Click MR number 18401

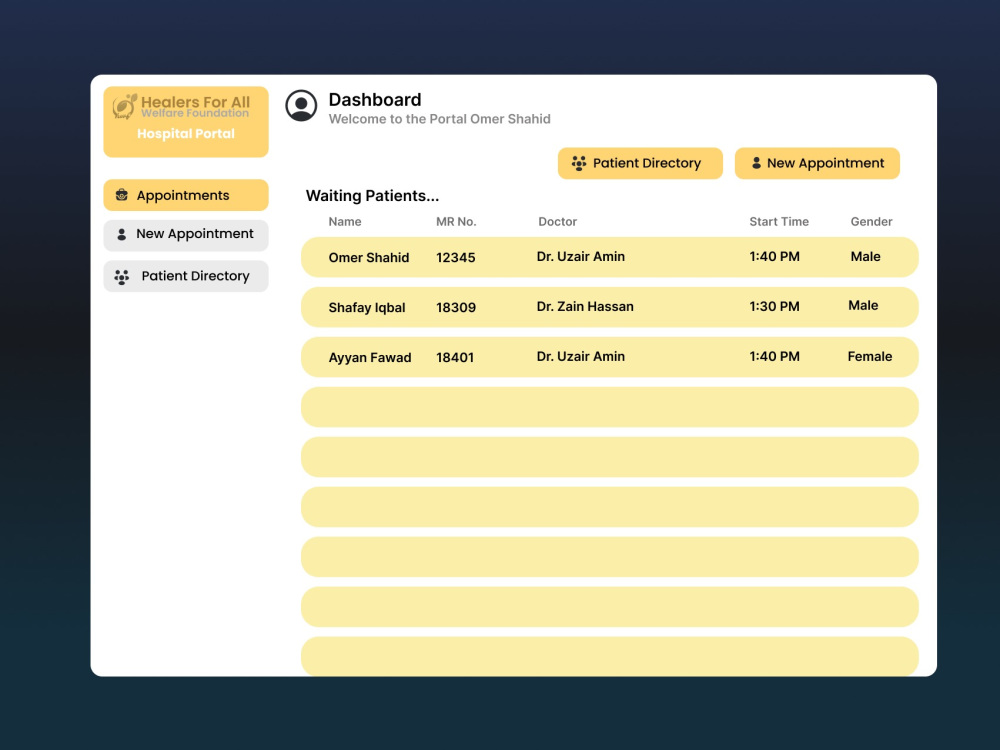[455, 358]
